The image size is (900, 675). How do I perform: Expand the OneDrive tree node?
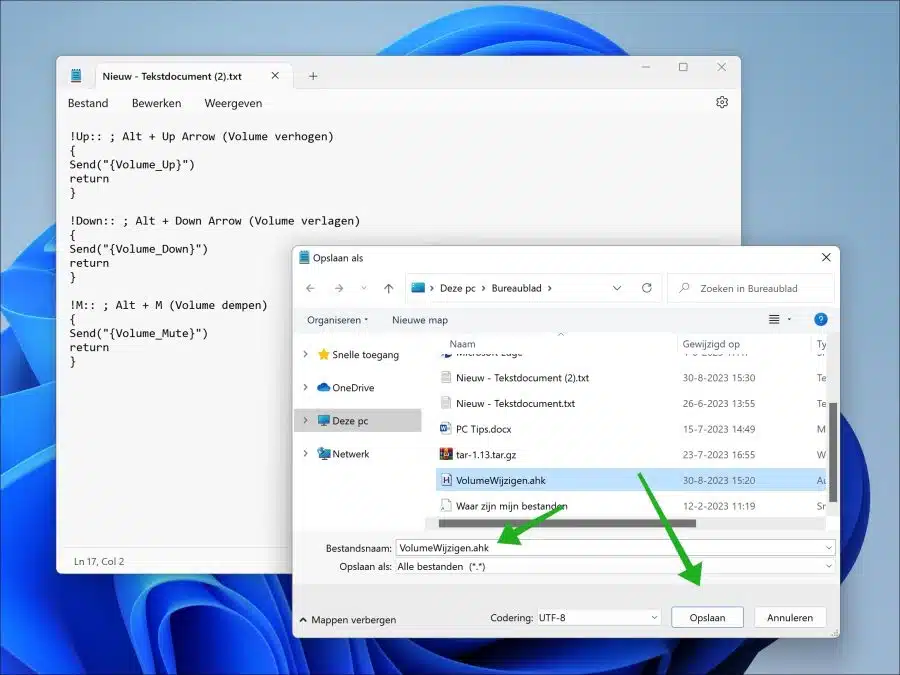[305, 387]
